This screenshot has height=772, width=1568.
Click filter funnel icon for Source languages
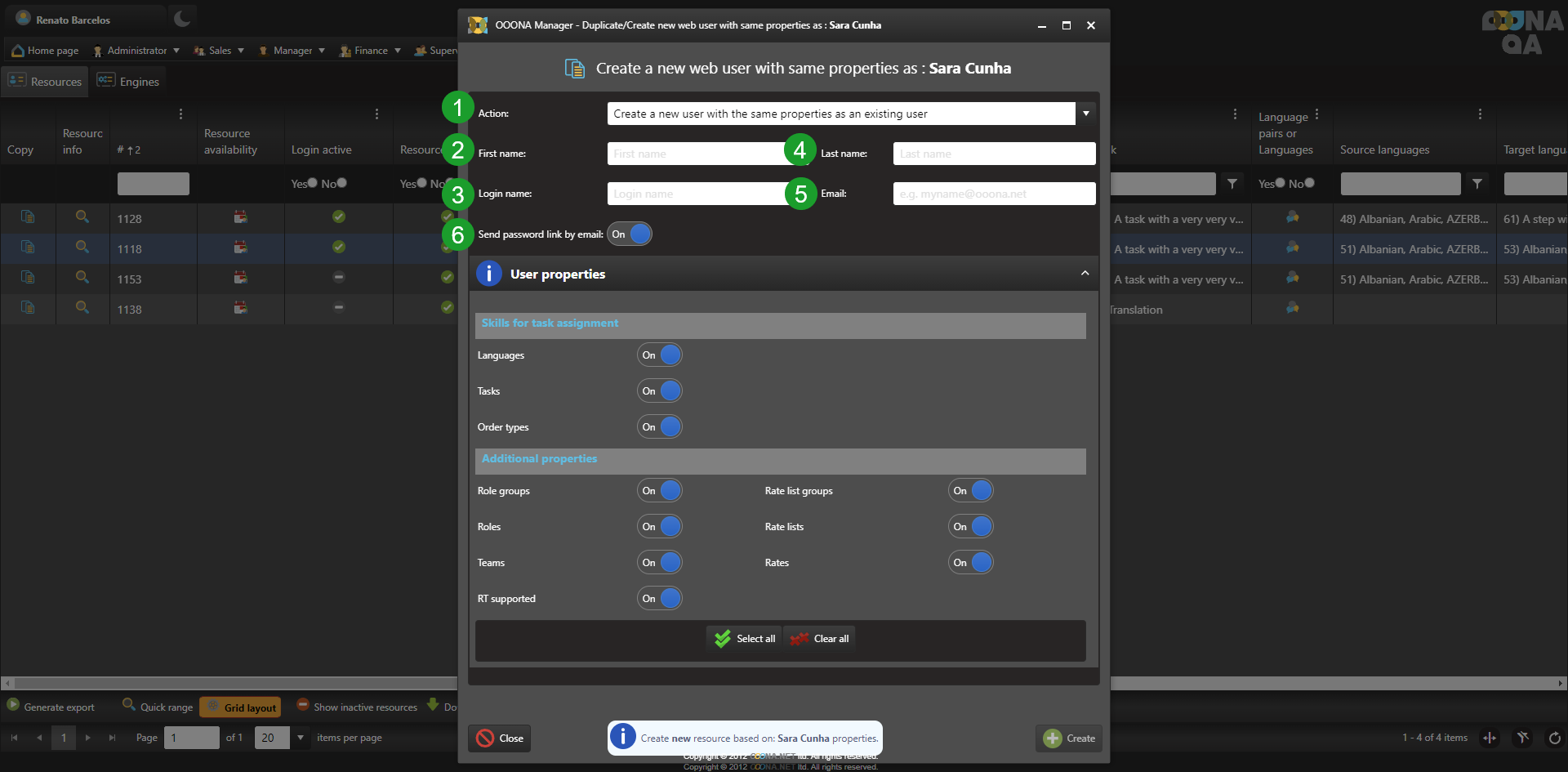[x=1477, y=184]
